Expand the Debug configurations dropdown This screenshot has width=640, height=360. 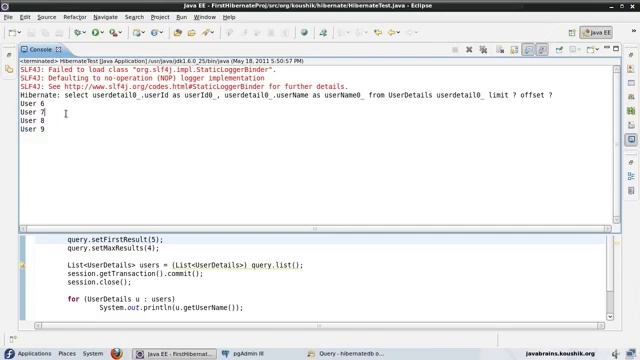pyautogui.click(x=84, y=33)
